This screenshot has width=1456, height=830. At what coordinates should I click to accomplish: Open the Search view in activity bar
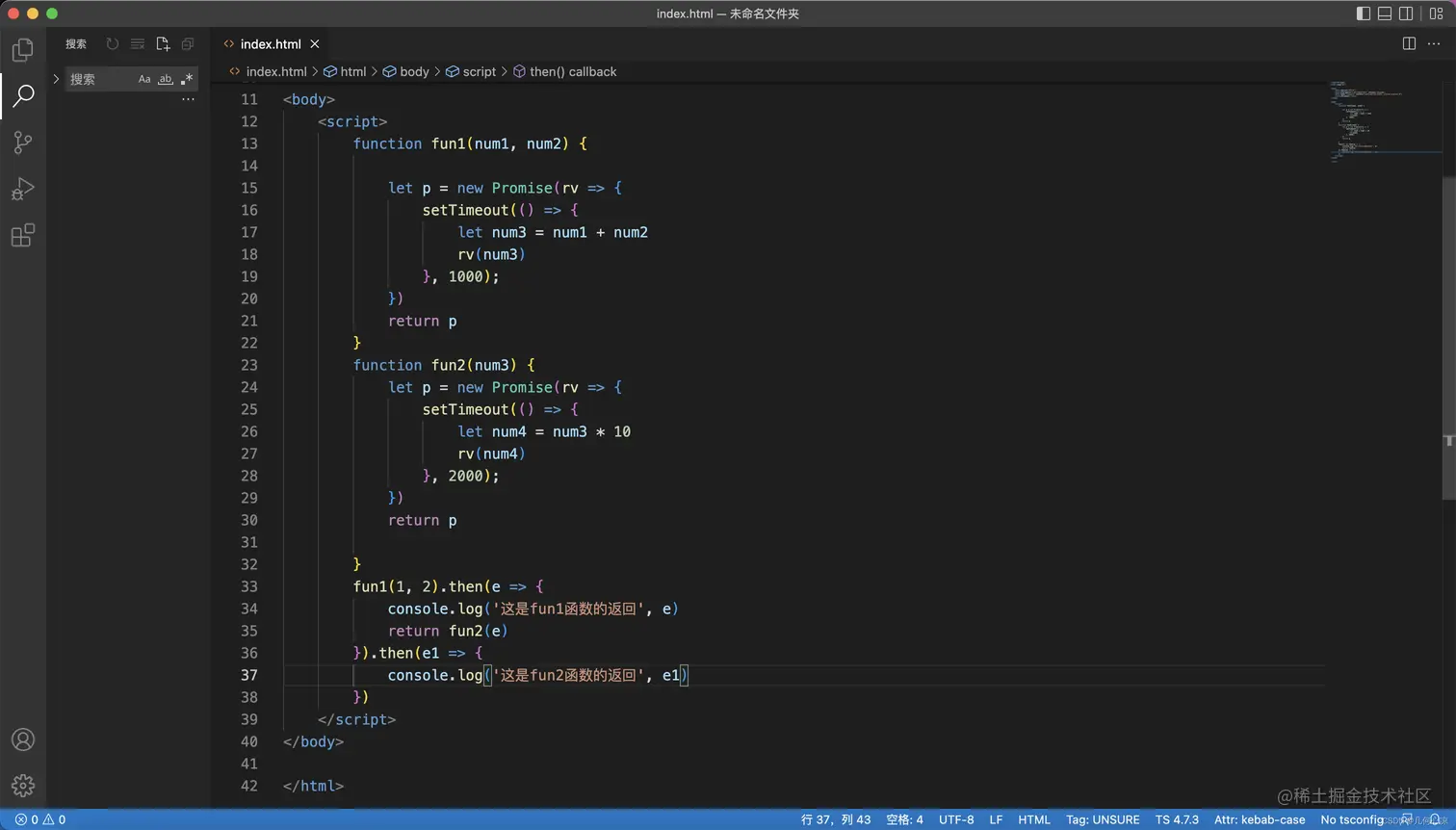pyautogui.click(x=23, y=95)
